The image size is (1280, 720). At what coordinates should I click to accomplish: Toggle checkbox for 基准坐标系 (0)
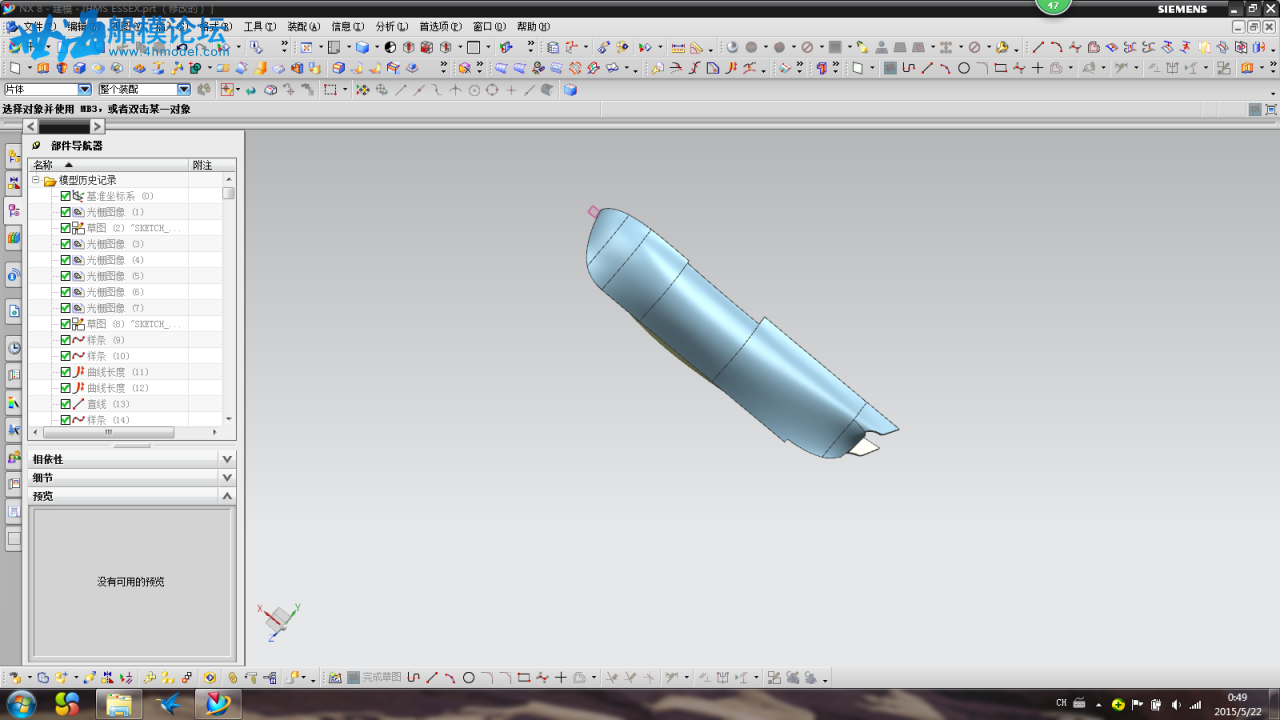(66, 196)
